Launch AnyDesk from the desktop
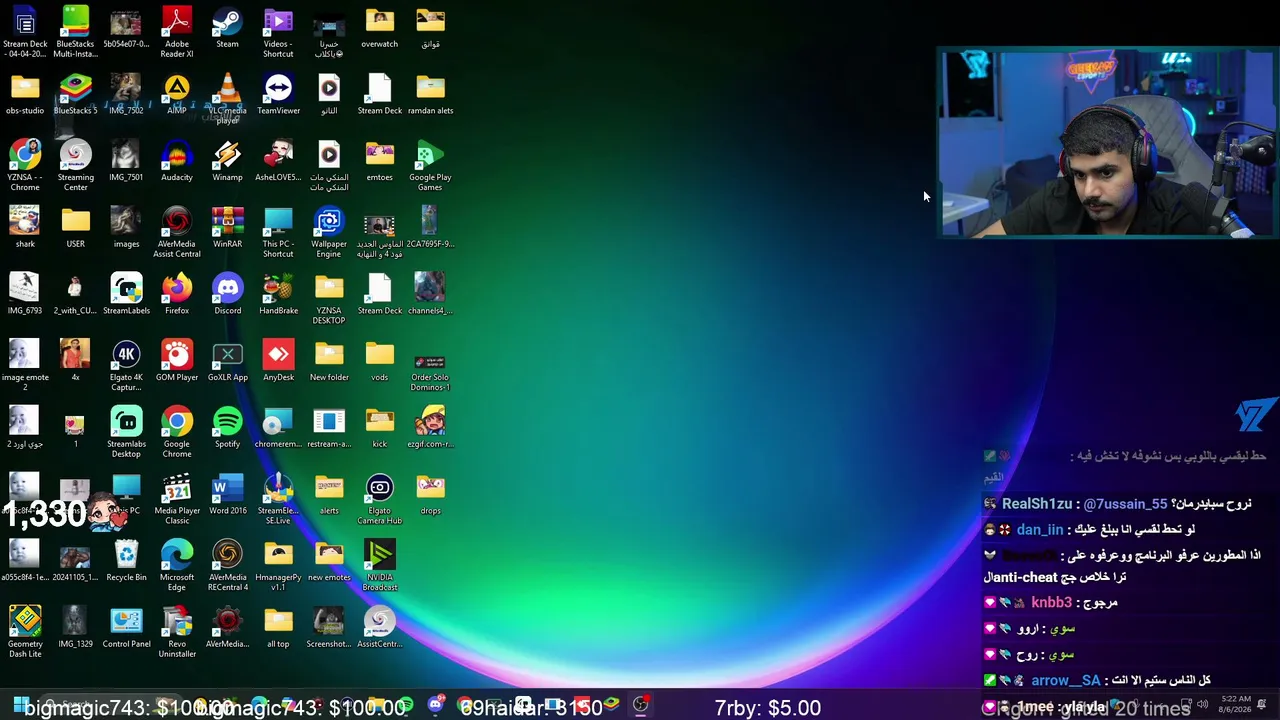 click(x=278, y=361)
